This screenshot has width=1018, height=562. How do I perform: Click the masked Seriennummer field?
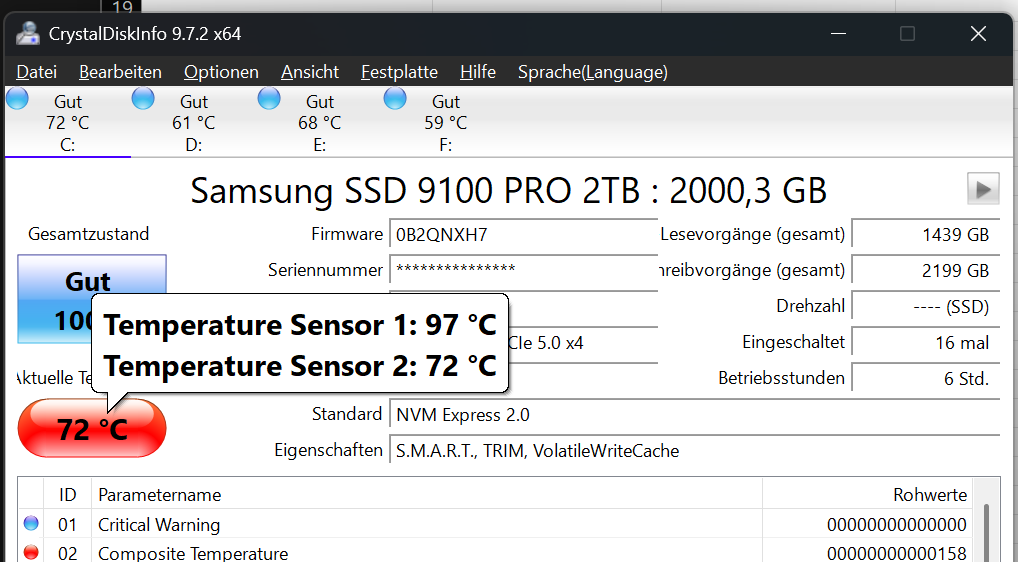[x=523, y=270]
